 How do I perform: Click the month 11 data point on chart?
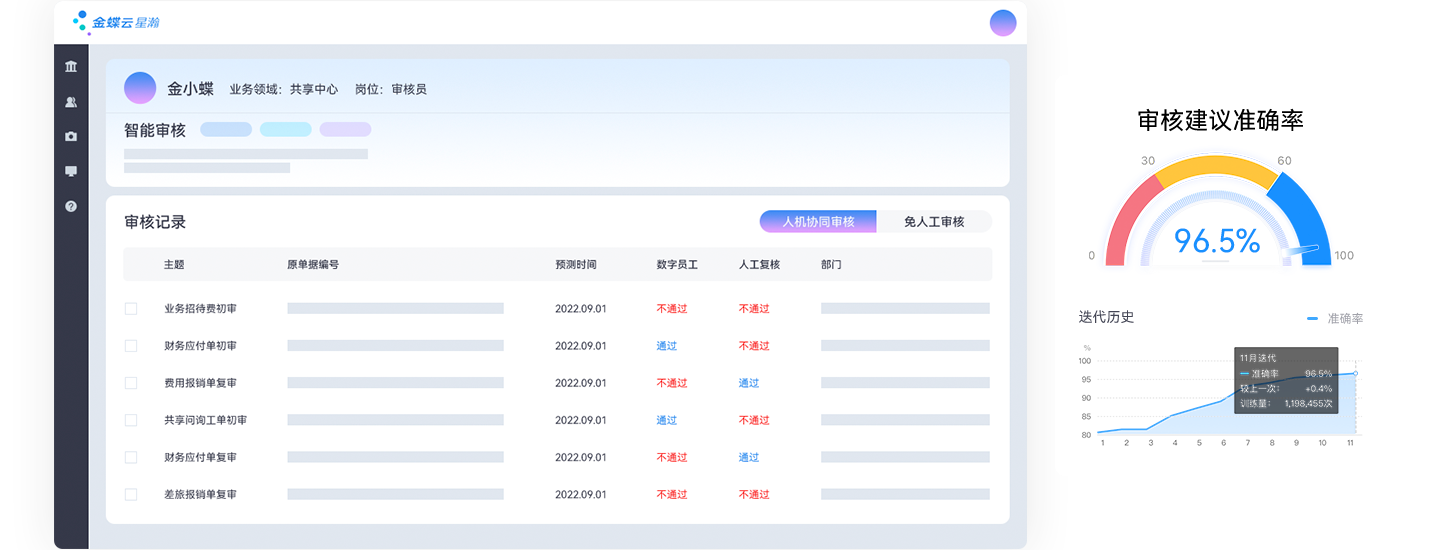(x=1355, y=373)
